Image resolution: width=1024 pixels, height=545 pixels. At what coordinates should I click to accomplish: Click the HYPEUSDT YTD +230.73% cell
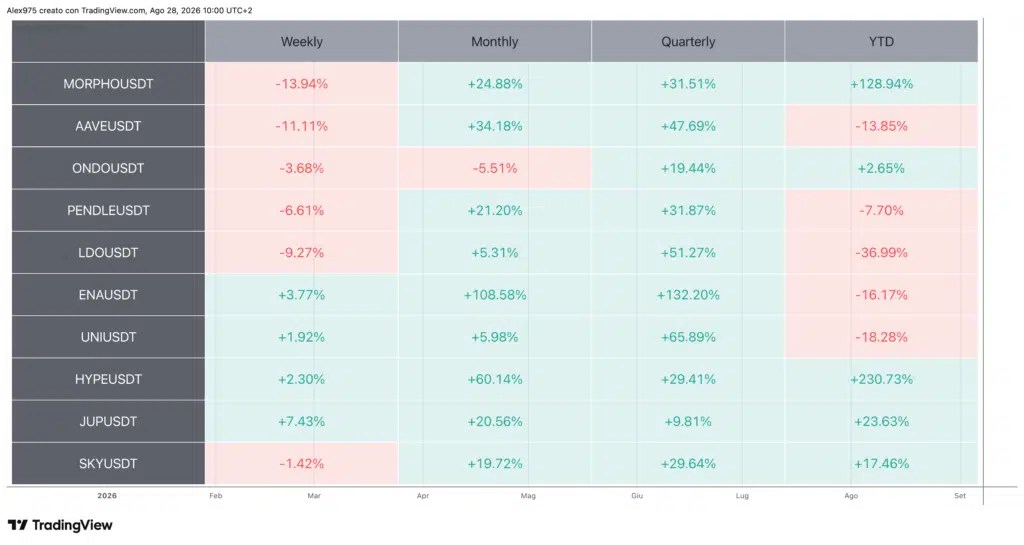[882, 379]
